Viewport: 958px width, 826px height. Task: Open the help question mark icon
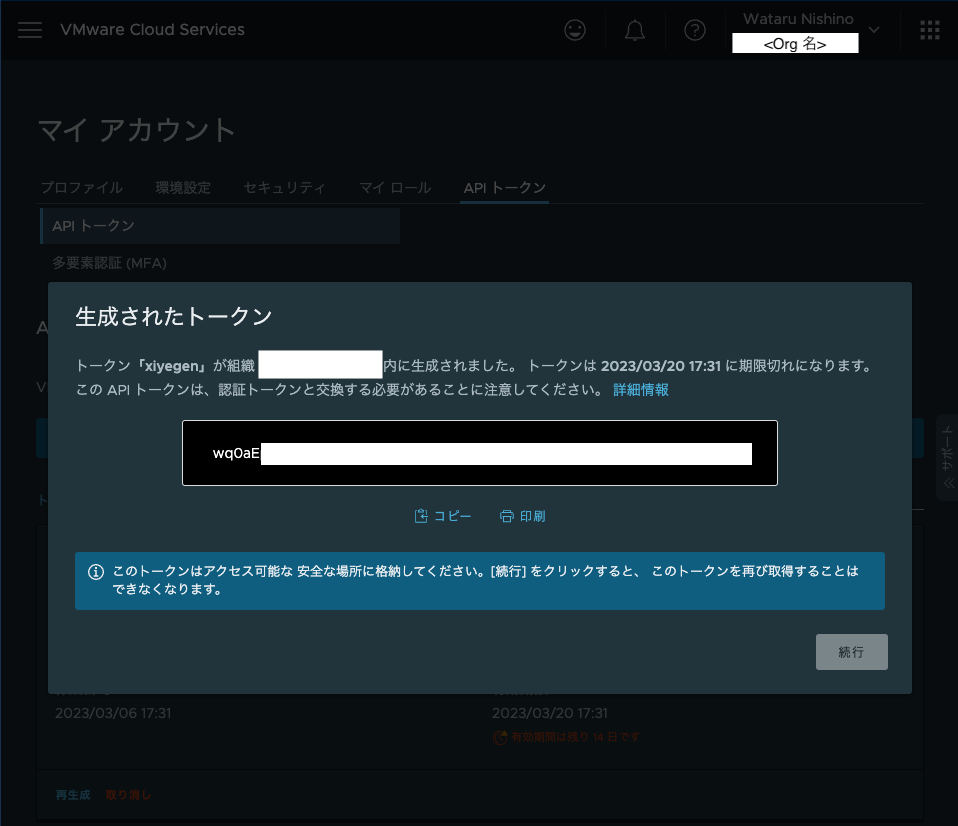tap(694, 30)
